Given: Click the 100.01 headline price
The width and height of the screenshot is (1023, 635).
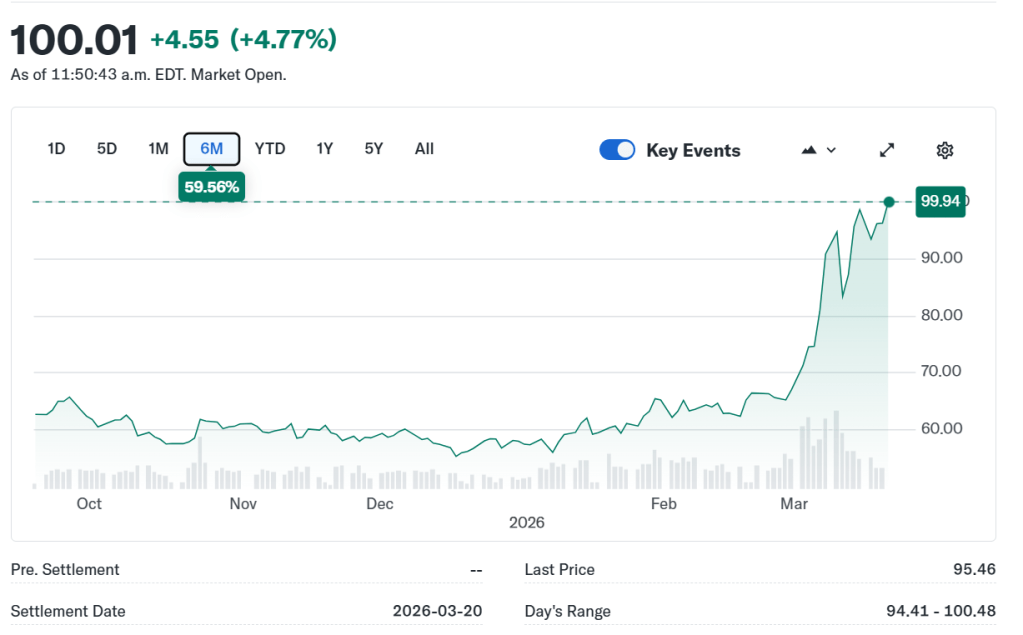Looking at the screenshot, I should tap(74, 40).
